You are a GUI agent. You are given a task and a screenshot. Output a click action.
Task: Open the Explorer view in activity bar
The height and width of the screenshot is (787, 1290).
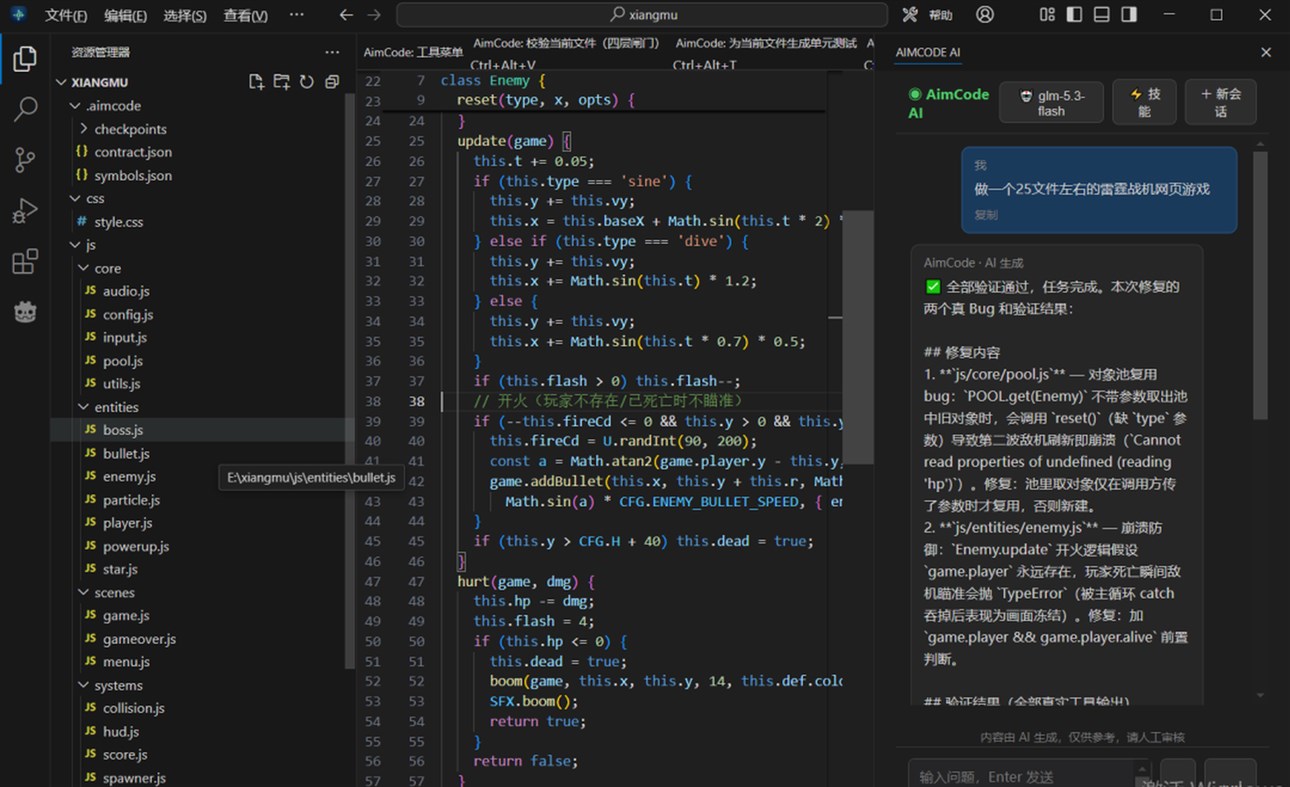coord(25,59)
